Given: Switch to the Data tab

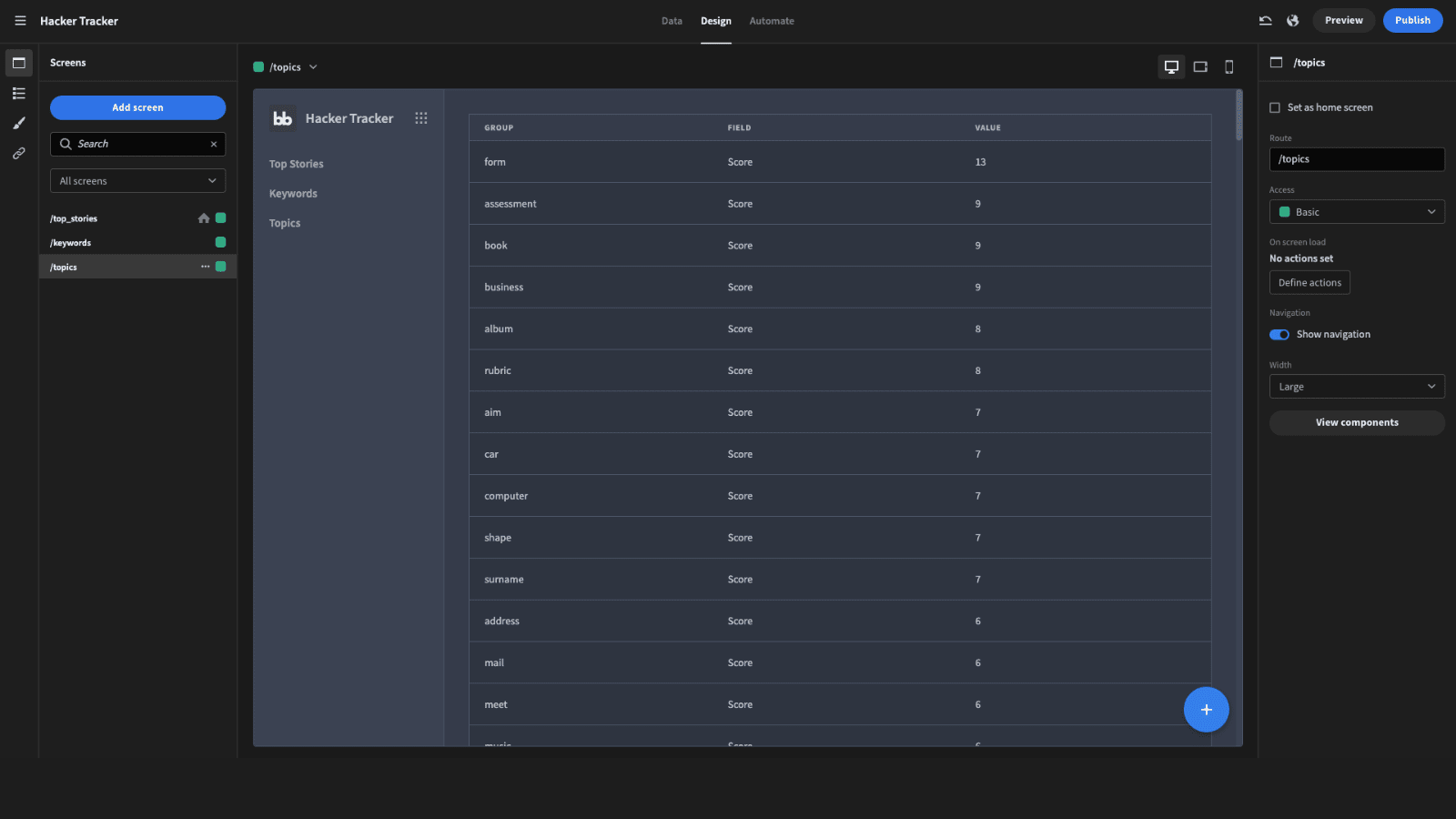Looking at the screenshot, I should [x=672, y=21].
